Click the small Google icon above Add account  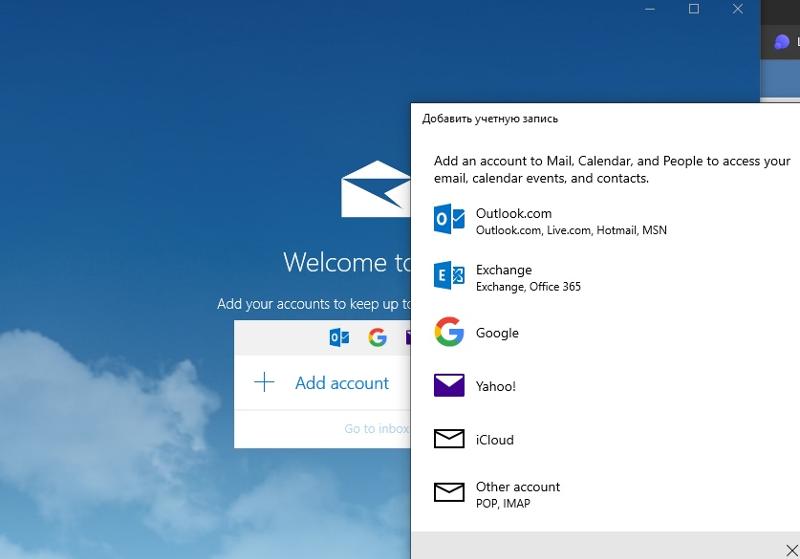(x=378, y=338)
